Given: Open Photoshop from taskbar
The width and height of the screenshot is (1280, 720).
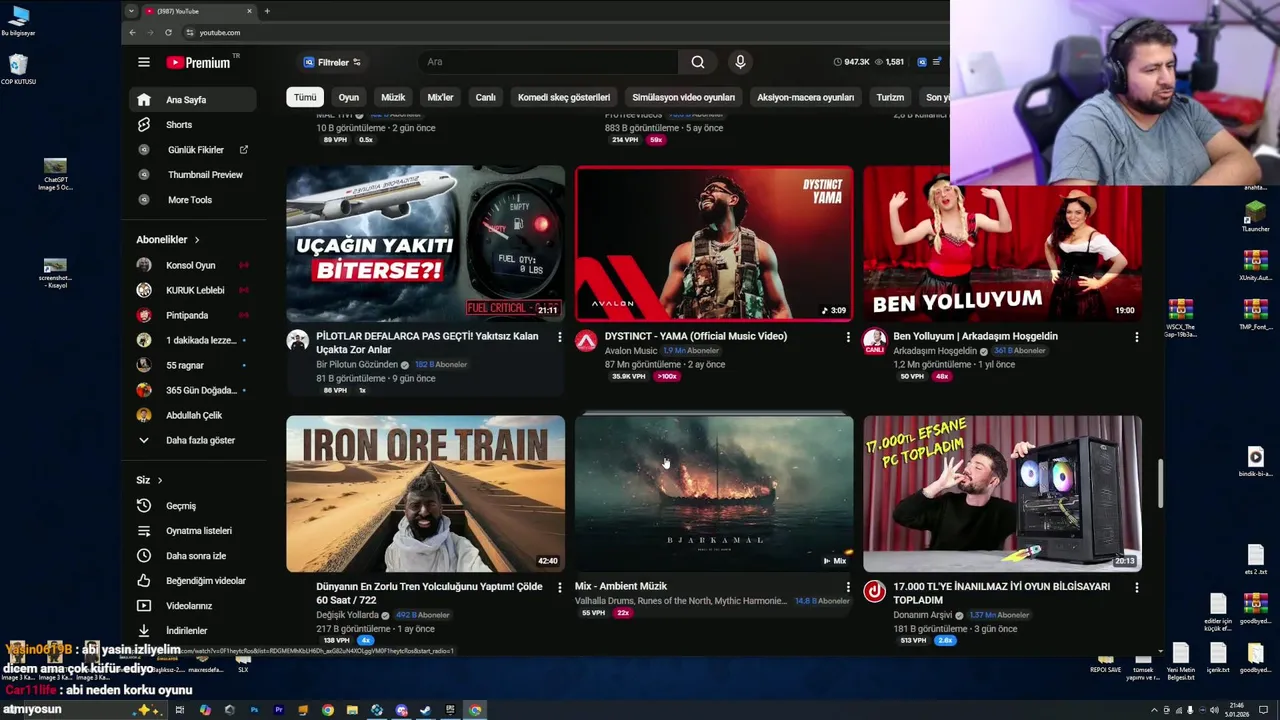Looking at the screenshot, I should 254,710.
